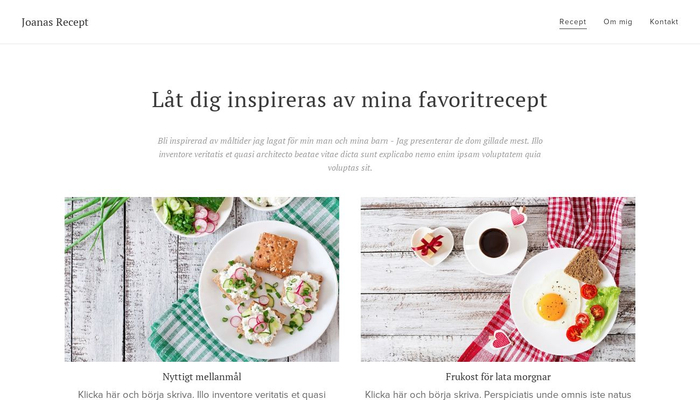700x400 pixels.
Task: Click the black coffee cup in photo
Action: (x=495, y=243)
